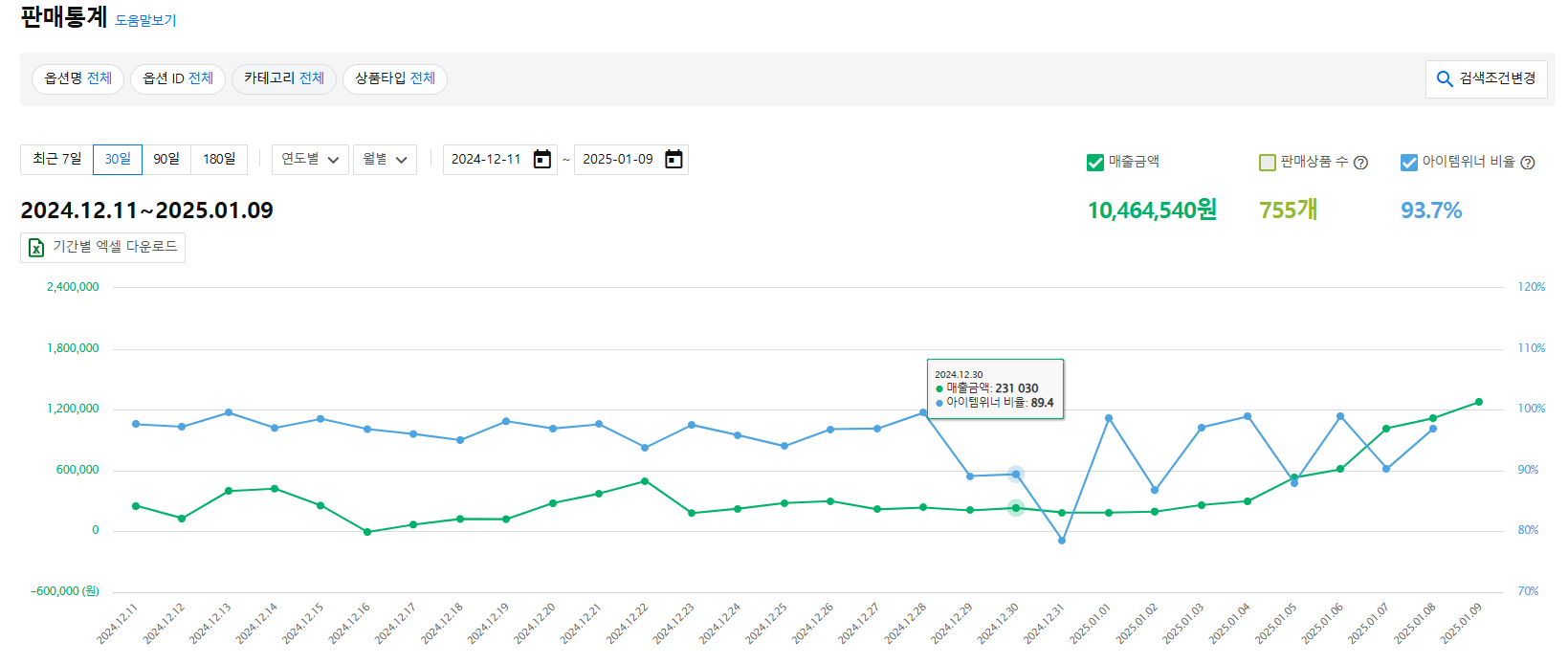Viewport: 1568px width, 664px height.
Task: Open help icon next to 판매상품 수
Action: click(1361, 163)
